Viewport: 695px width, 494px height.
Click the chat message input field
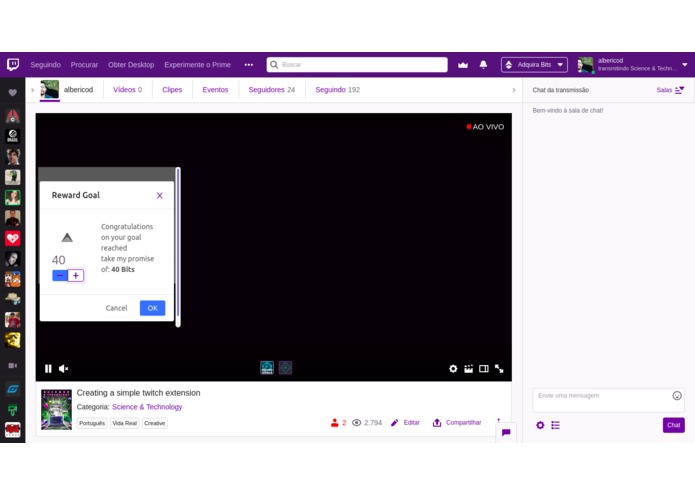(x=608, y=400)
